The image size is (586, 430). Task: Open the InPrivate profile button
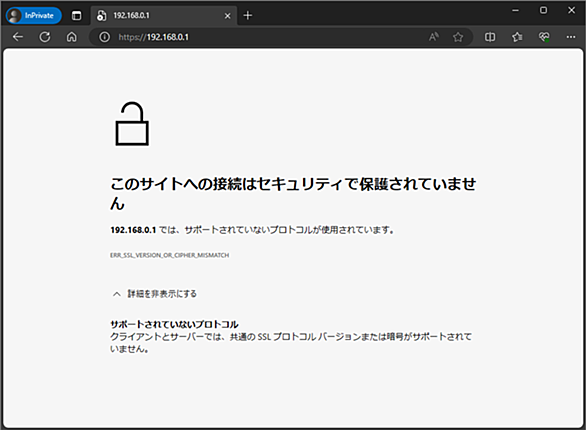click(x=34, y=15)
